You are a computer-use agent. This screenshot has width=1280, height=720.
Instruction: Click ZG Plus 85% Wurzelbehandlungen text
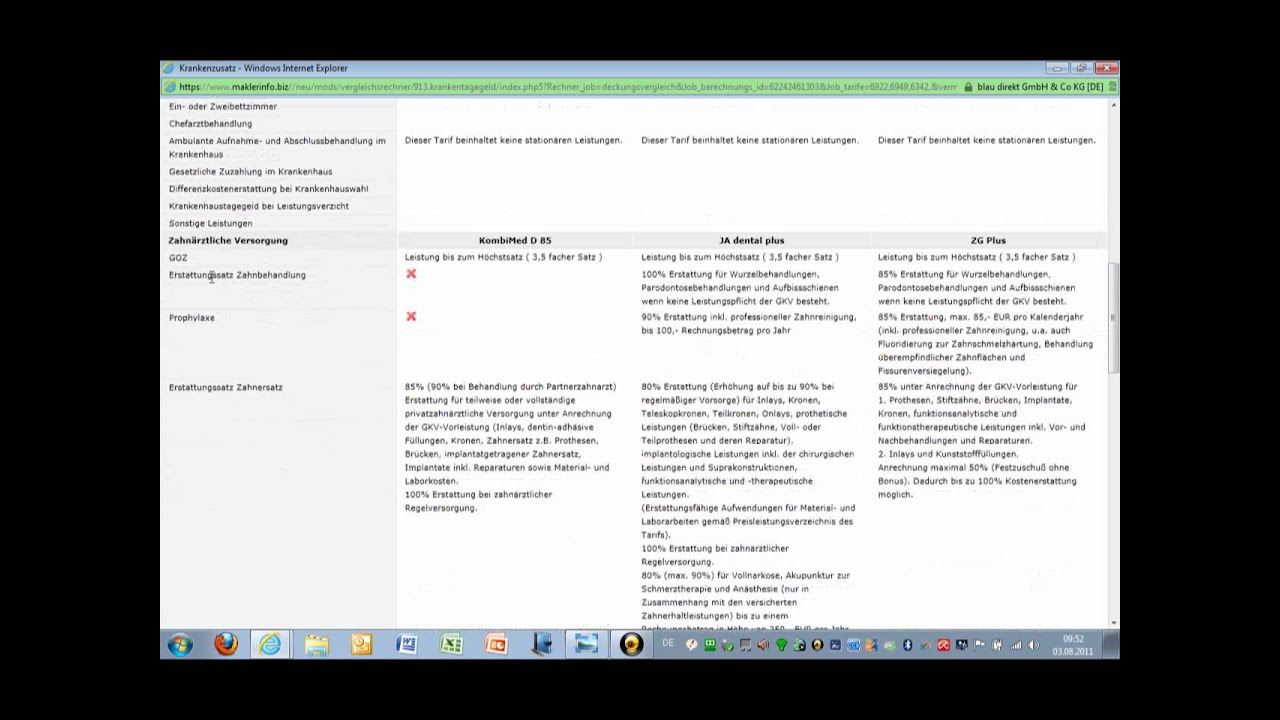(978, 287)
